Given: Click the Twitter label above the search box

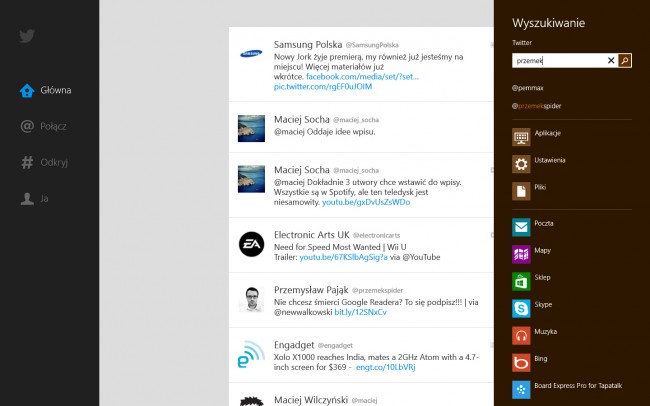Looking at the screenshot, I should [x=522, y=43].
